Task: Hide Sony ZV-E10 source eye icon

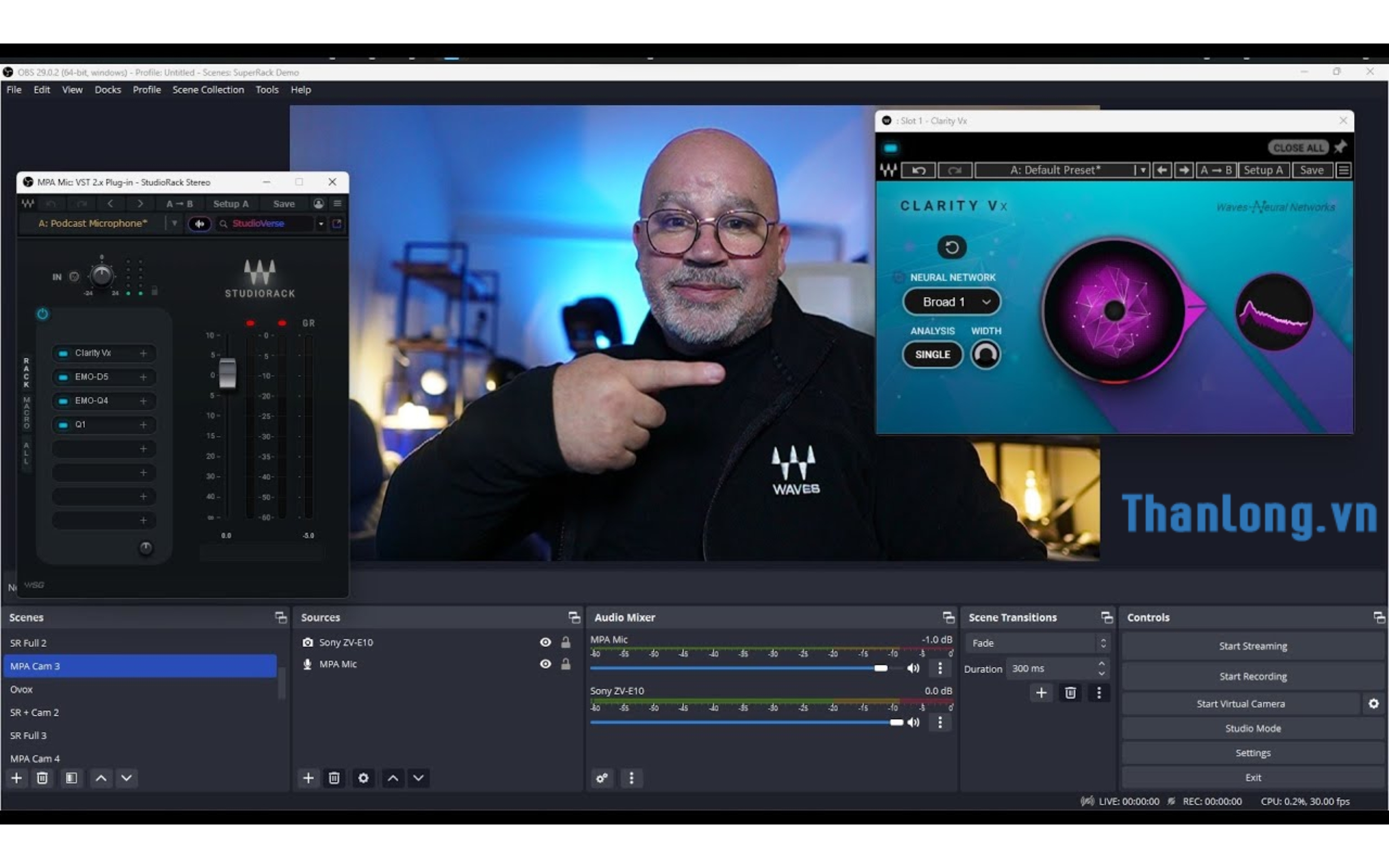Action: click(545, 642)
